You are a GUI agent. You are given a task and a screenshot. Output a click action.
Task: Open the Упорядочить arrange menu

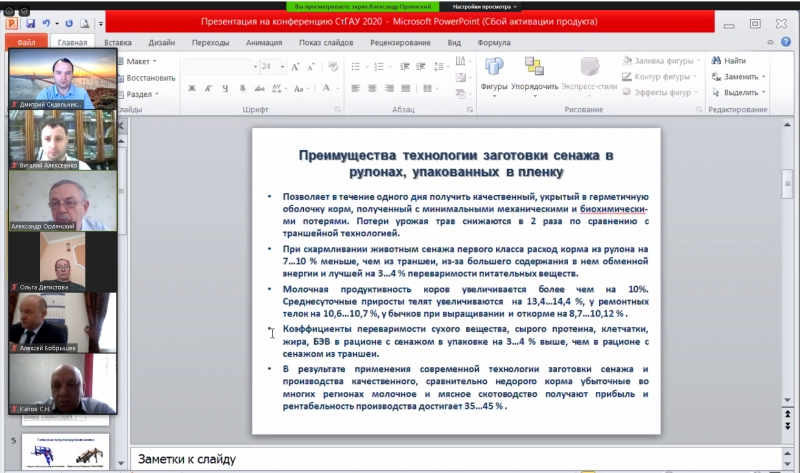click(534, 77)
